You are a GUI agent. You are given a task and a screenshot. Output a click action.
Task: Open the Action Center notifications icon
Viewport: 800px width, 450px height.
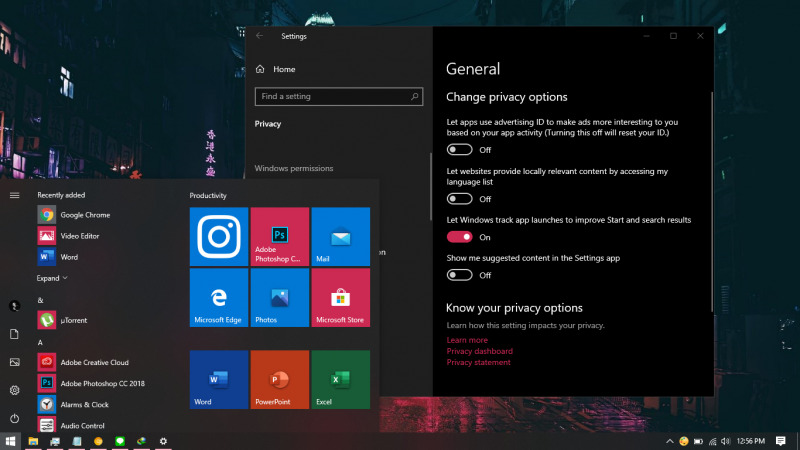point(781,441)
